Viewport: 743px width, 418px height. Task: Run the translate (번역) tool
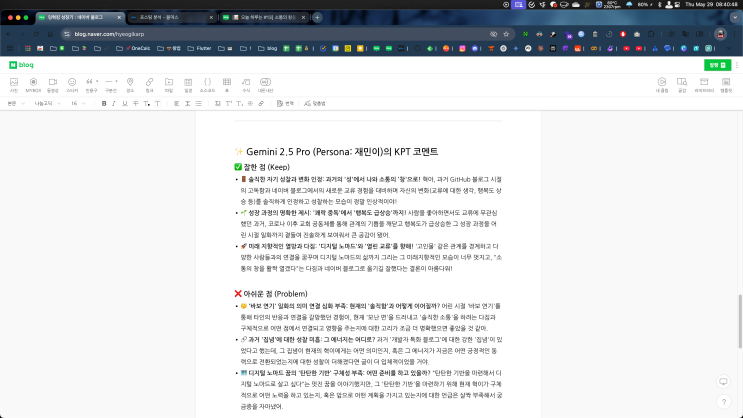point(285,103)
